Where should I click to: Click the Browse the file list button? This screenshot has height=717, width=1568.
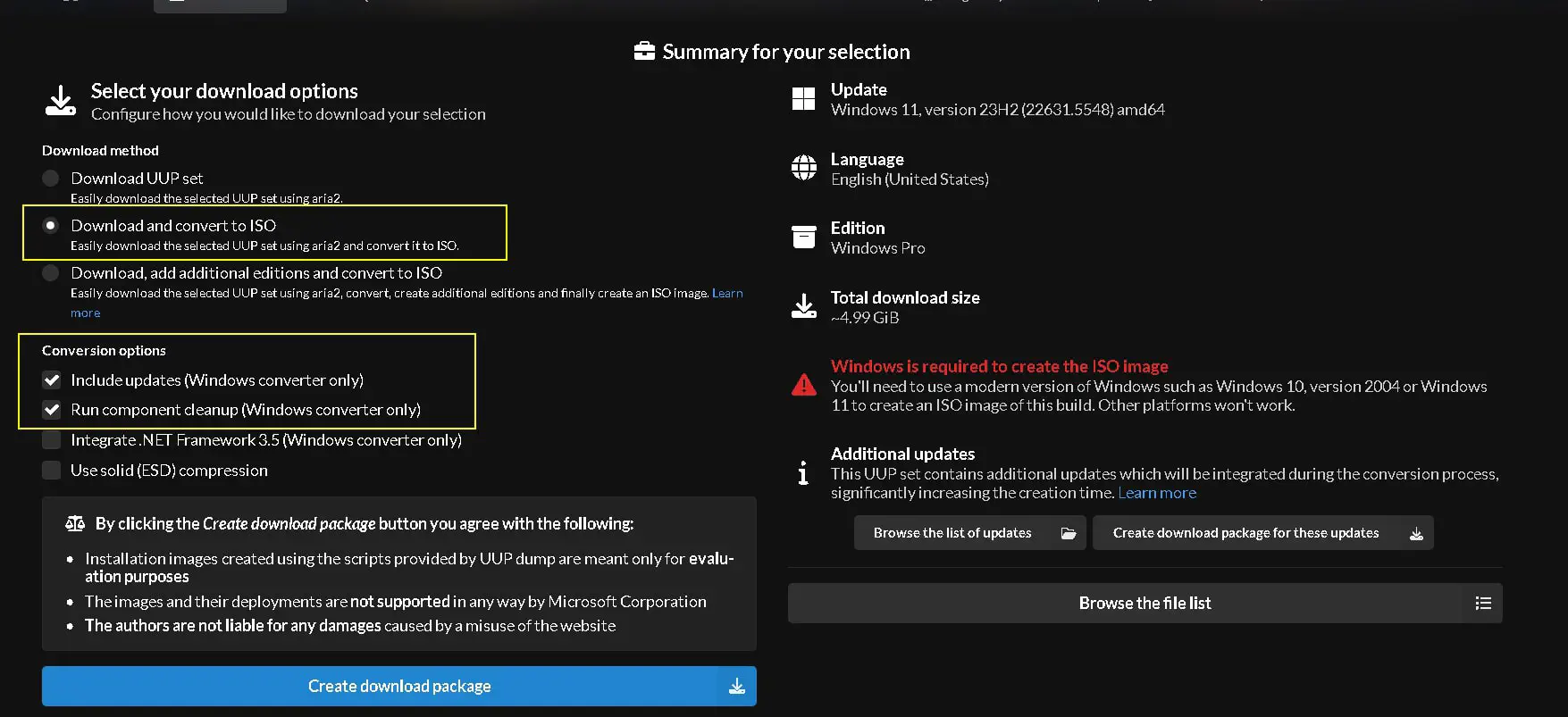coord(1145,603)
